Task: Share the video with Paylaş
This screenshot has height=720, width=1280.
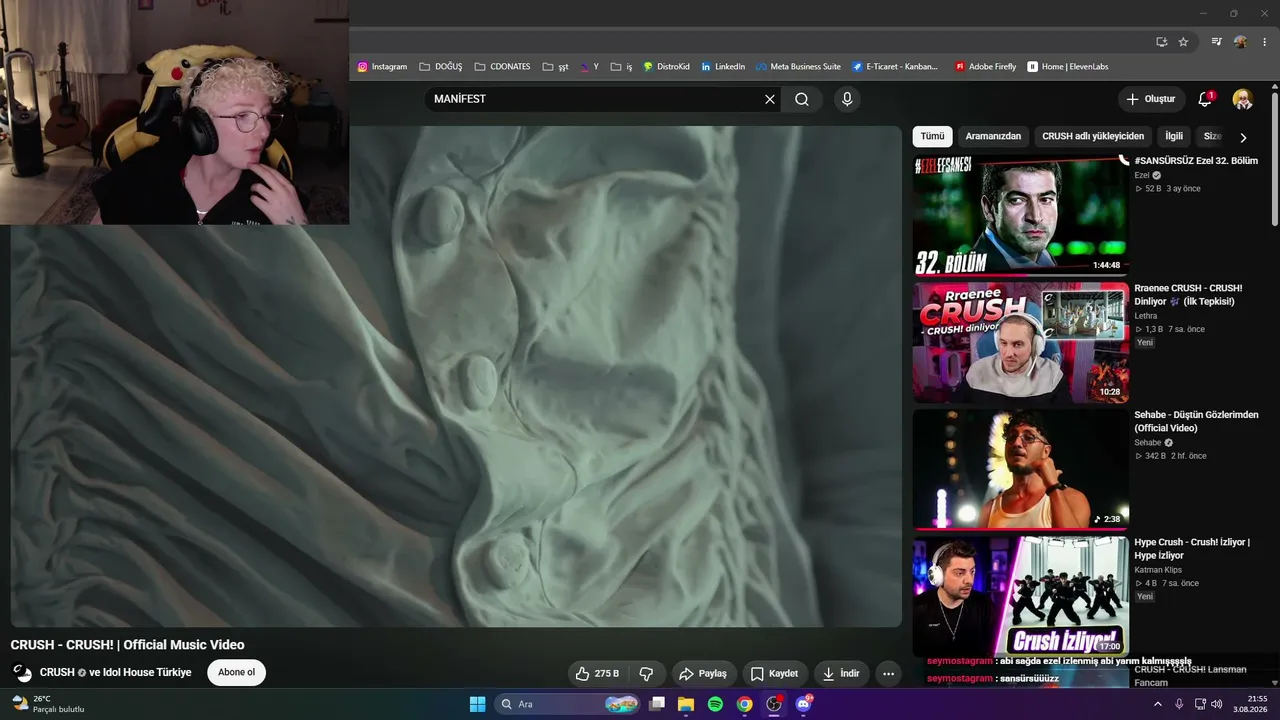Action: [703, 674]
